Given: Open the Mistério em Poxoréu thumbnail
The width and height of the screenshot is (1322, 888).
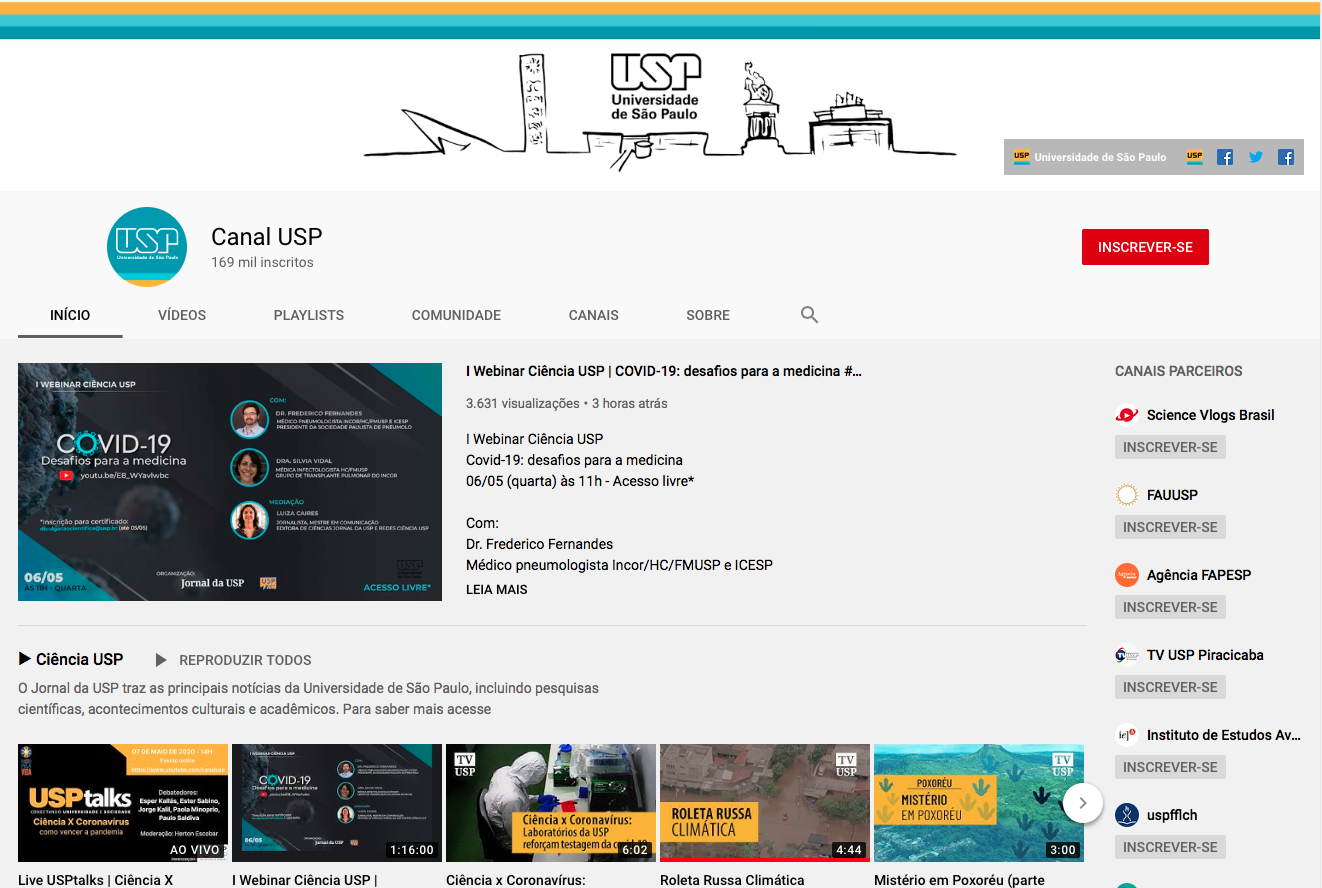Looking at the screenshot, I should tap(979, 803).
